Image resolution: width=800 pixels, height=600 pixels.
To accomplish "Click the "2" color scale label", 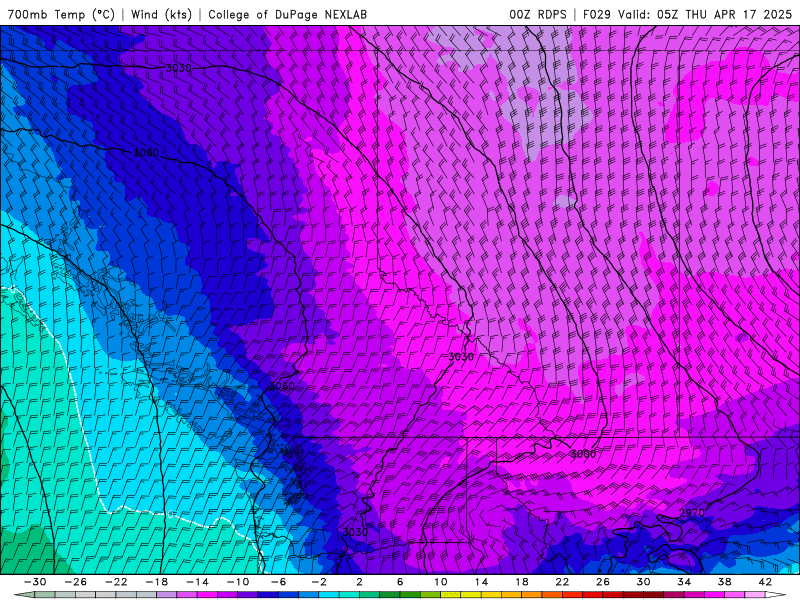I will point(359,582).
